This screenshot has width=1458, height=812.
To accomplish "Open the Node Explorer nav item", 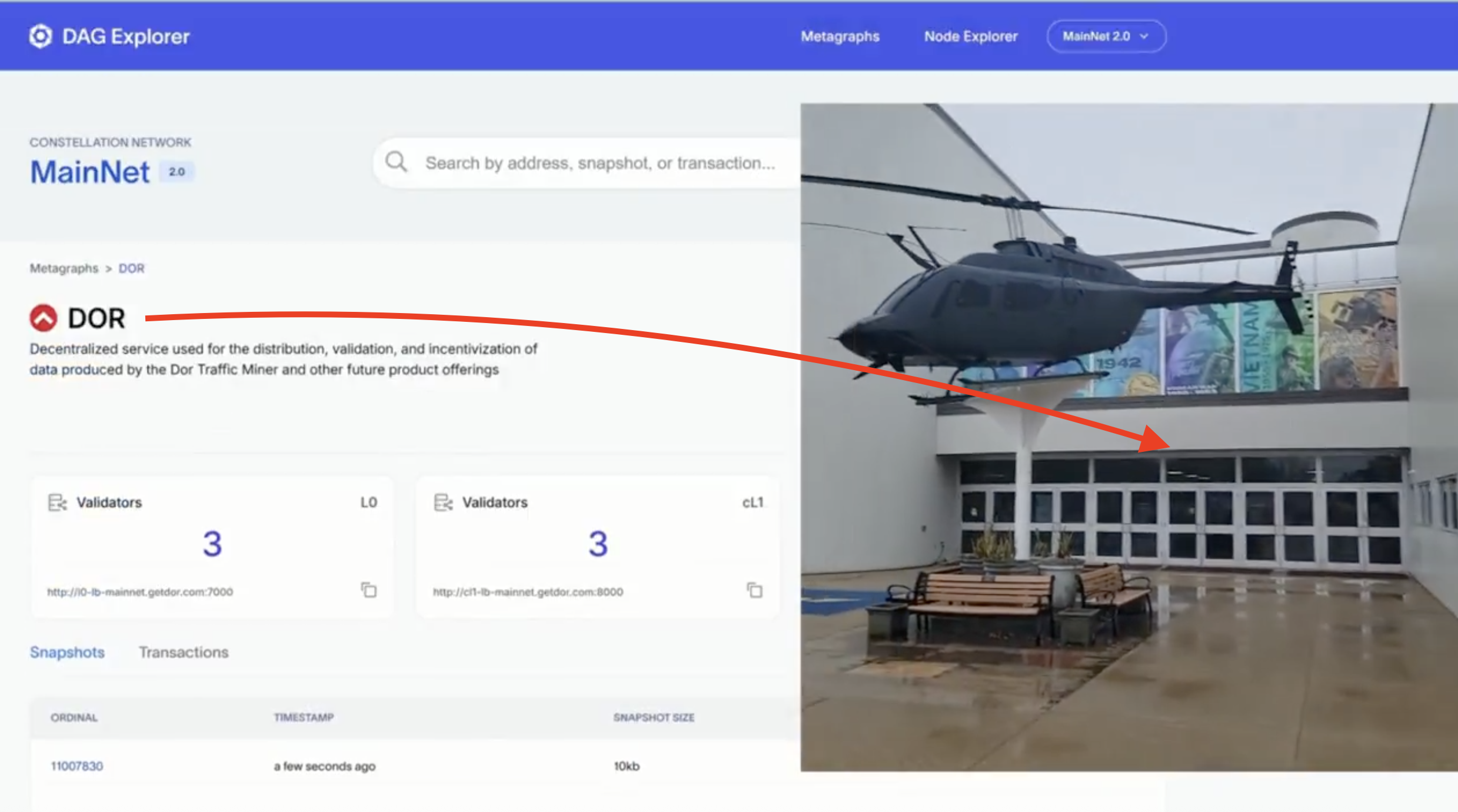I will point(970,36).
